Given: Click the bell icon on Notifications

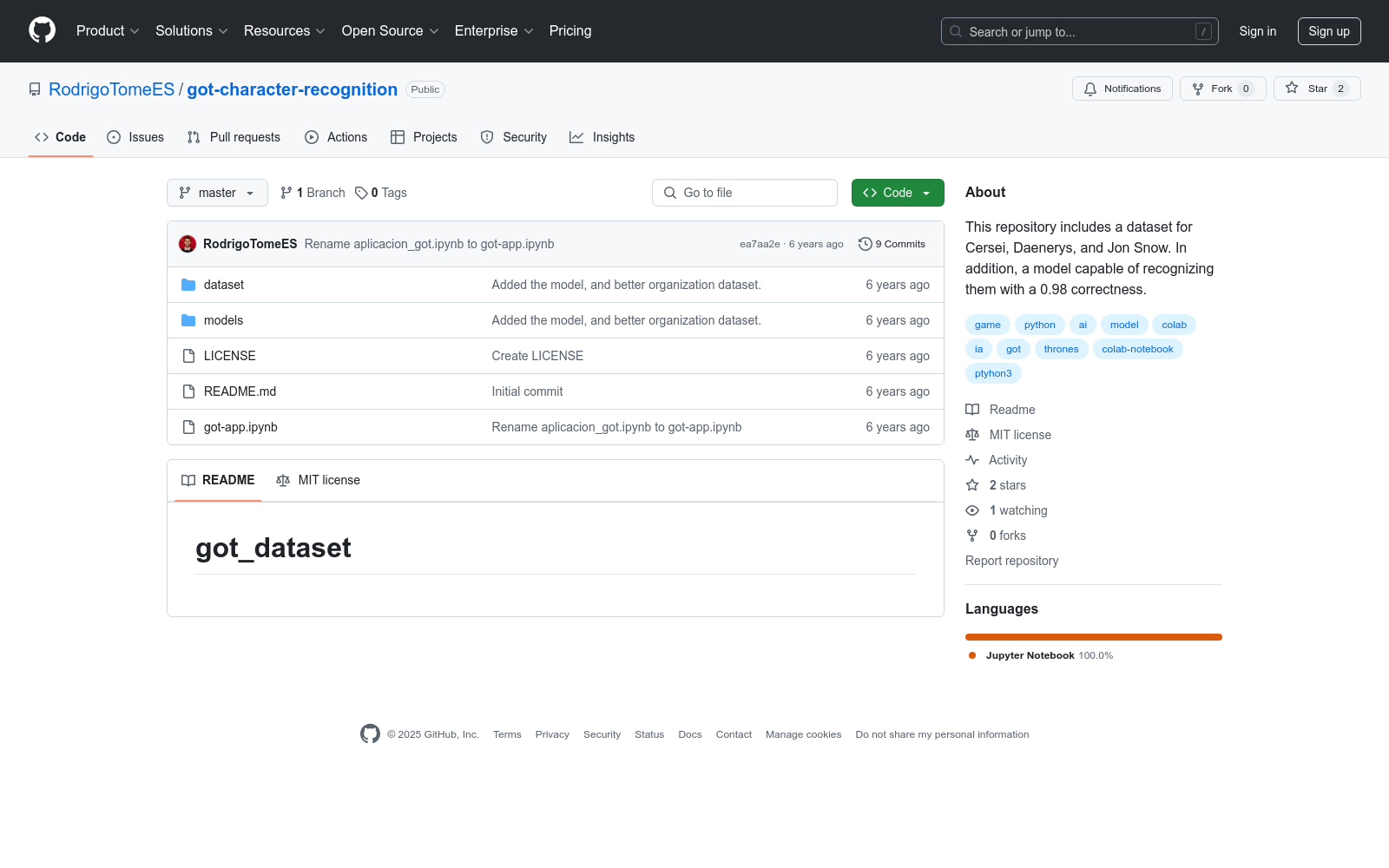Looking at the screenshot, I should [x=1090, y=89].
